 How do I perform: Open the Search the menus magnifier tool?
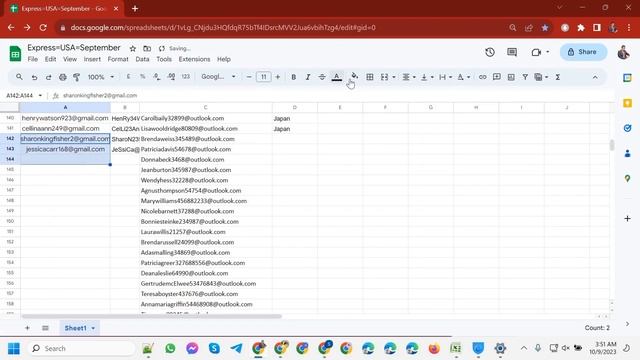(19, 77)
